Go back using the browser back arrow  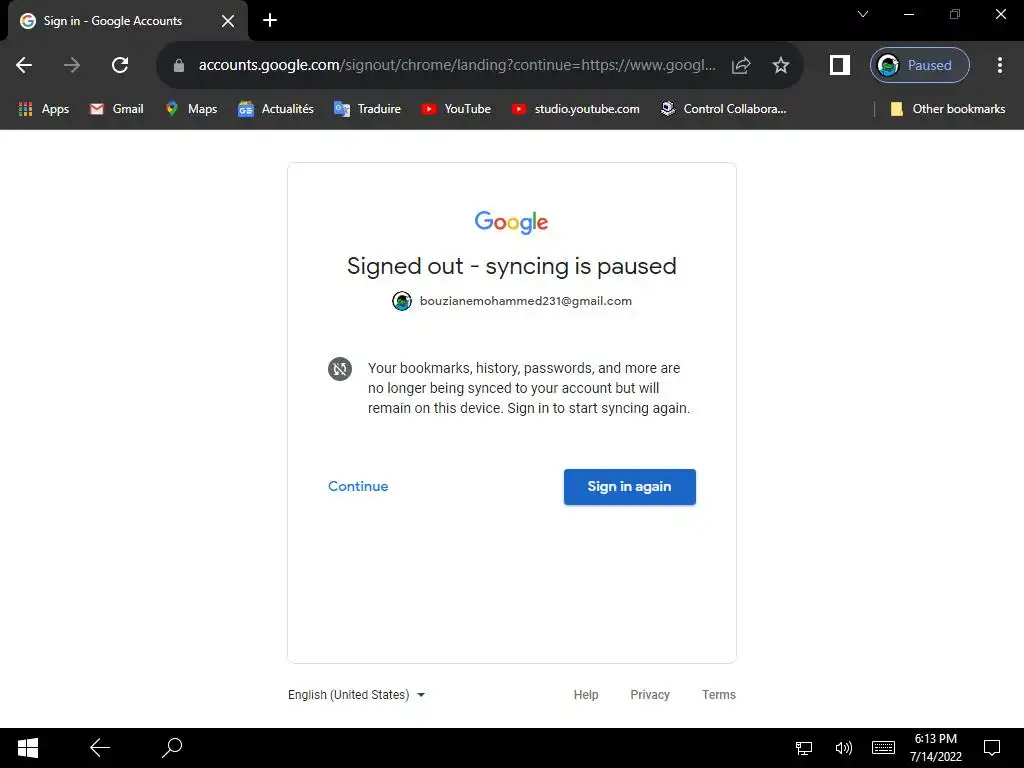24,65
